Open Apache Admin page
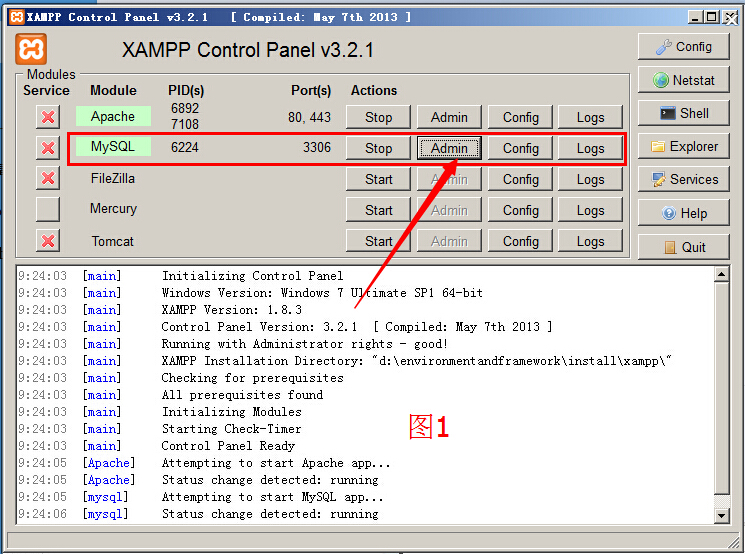This screenshot has height=554, width=745. coord(449,117)
